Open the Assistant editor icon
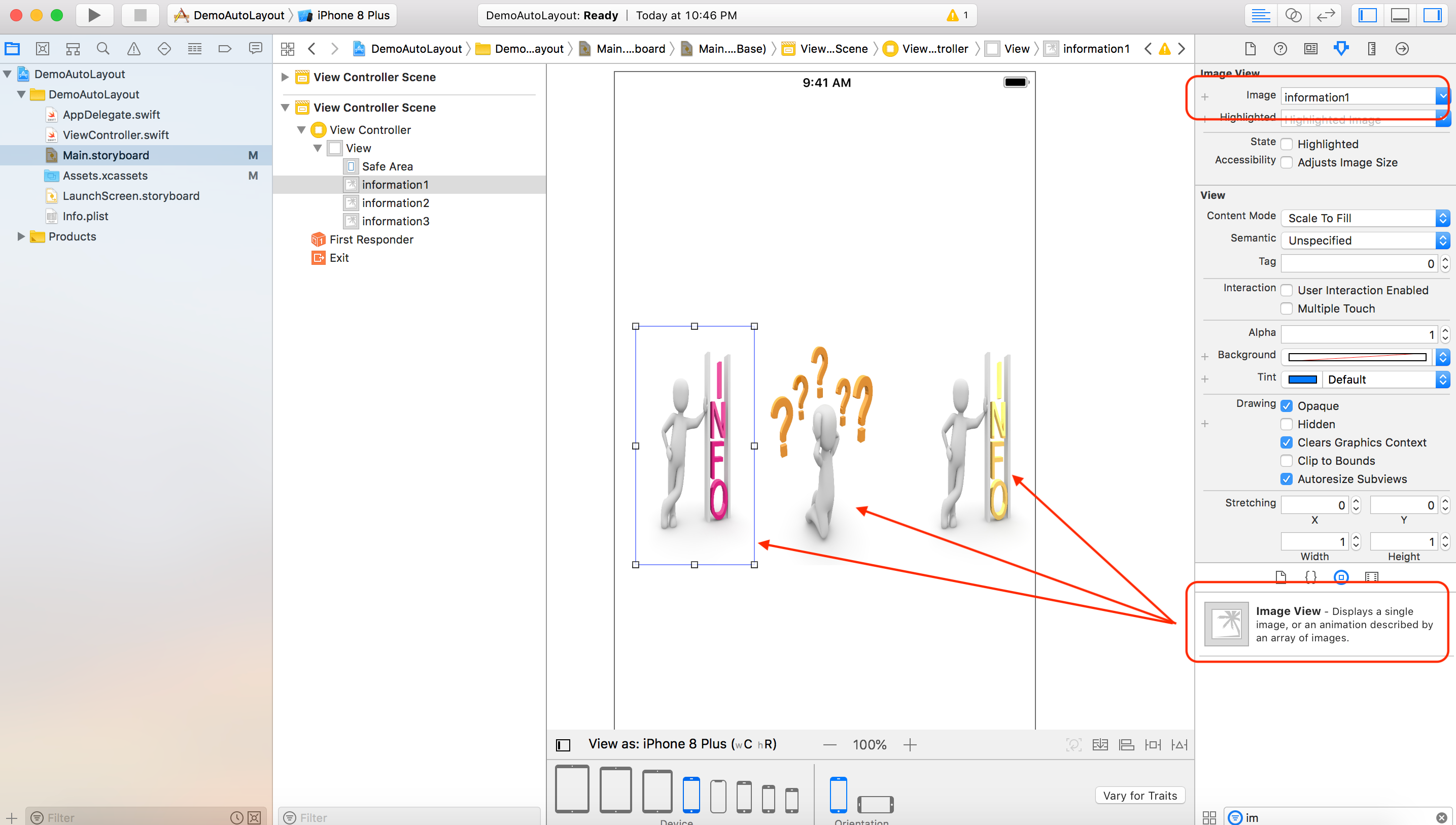Screen dimensions: 1456x825 tap(1293, 15)
